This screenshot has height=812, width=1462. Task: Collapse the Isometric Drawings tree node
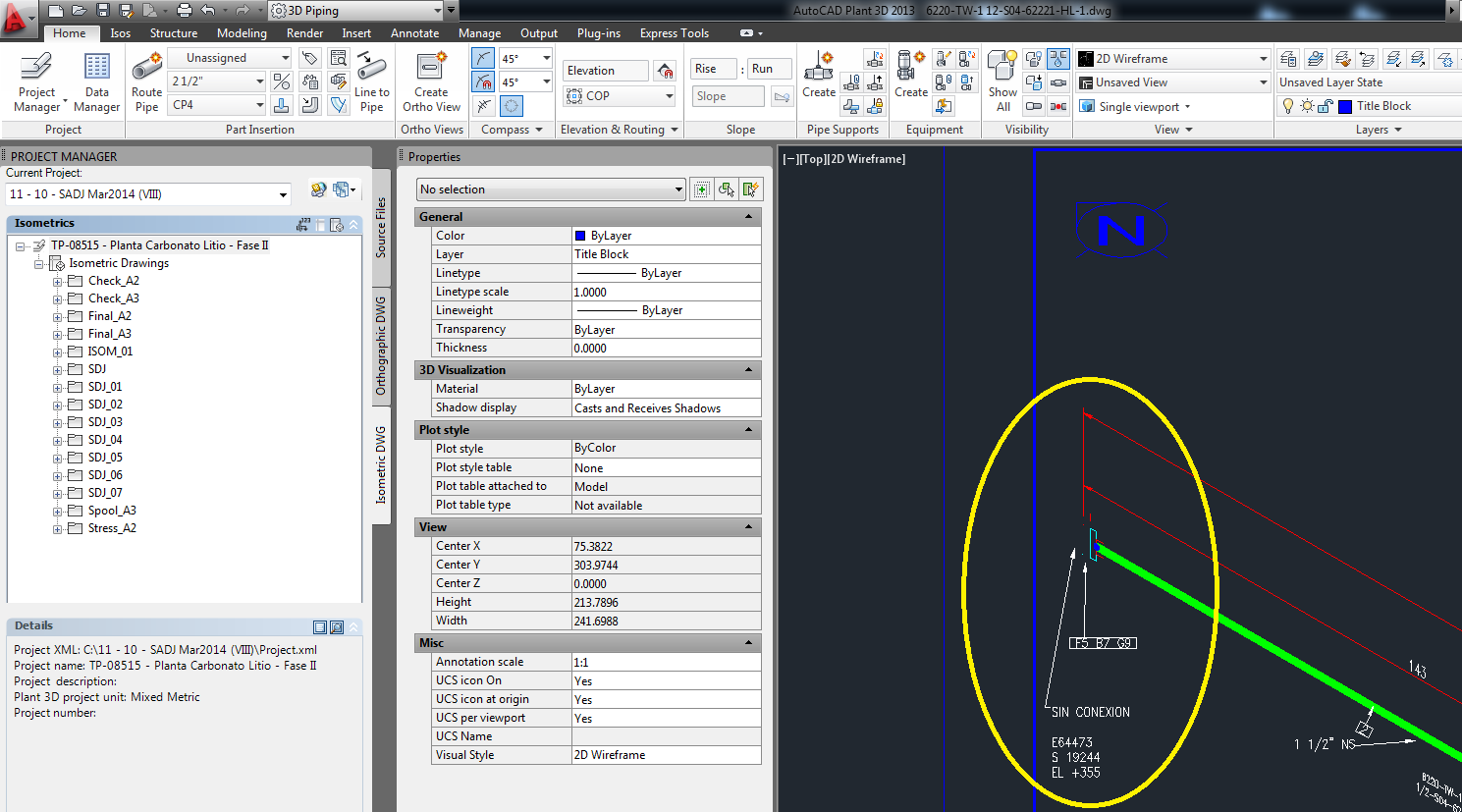[x=39, y=263]
